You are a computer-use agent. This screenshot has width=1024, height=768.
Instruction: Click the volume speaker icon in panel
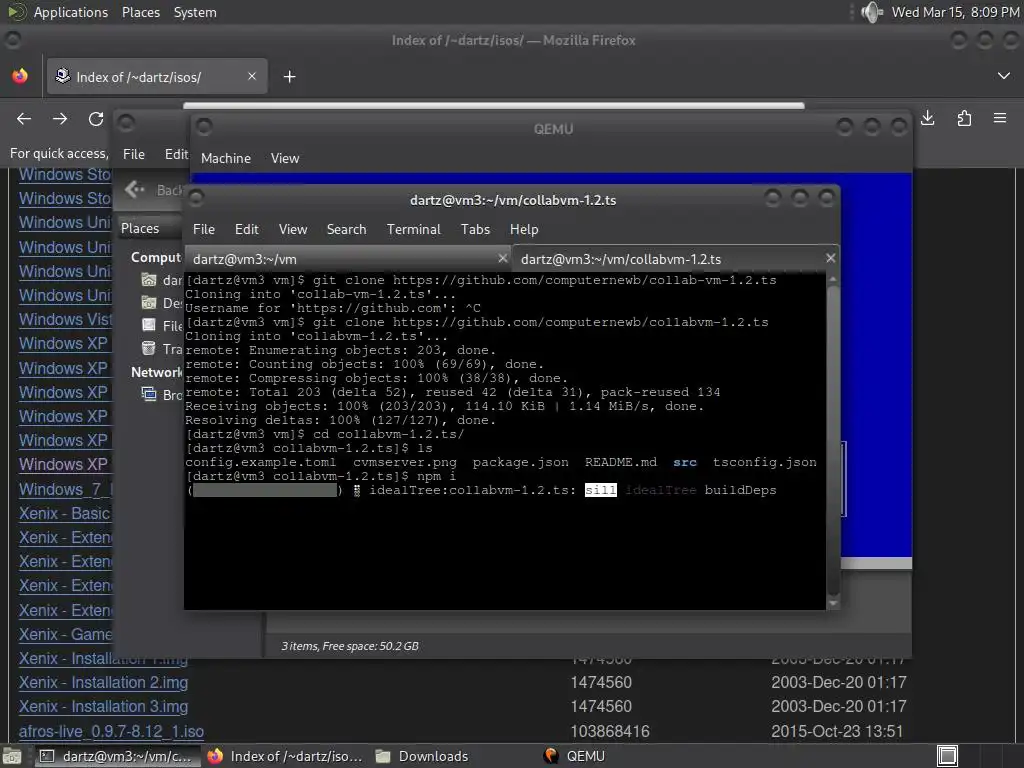pyautogui.click(x=872, y=12)
